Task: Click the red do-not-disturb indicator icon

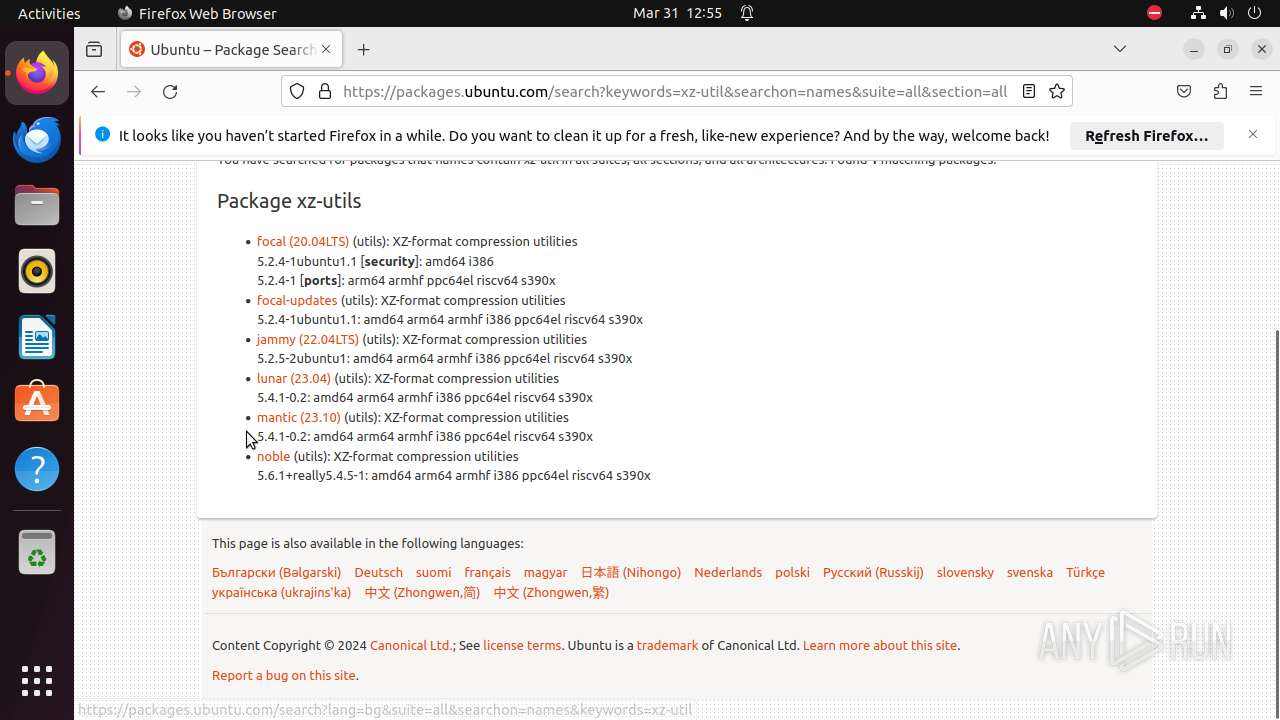Action: pyautogui.click(x=1154, y=13)
